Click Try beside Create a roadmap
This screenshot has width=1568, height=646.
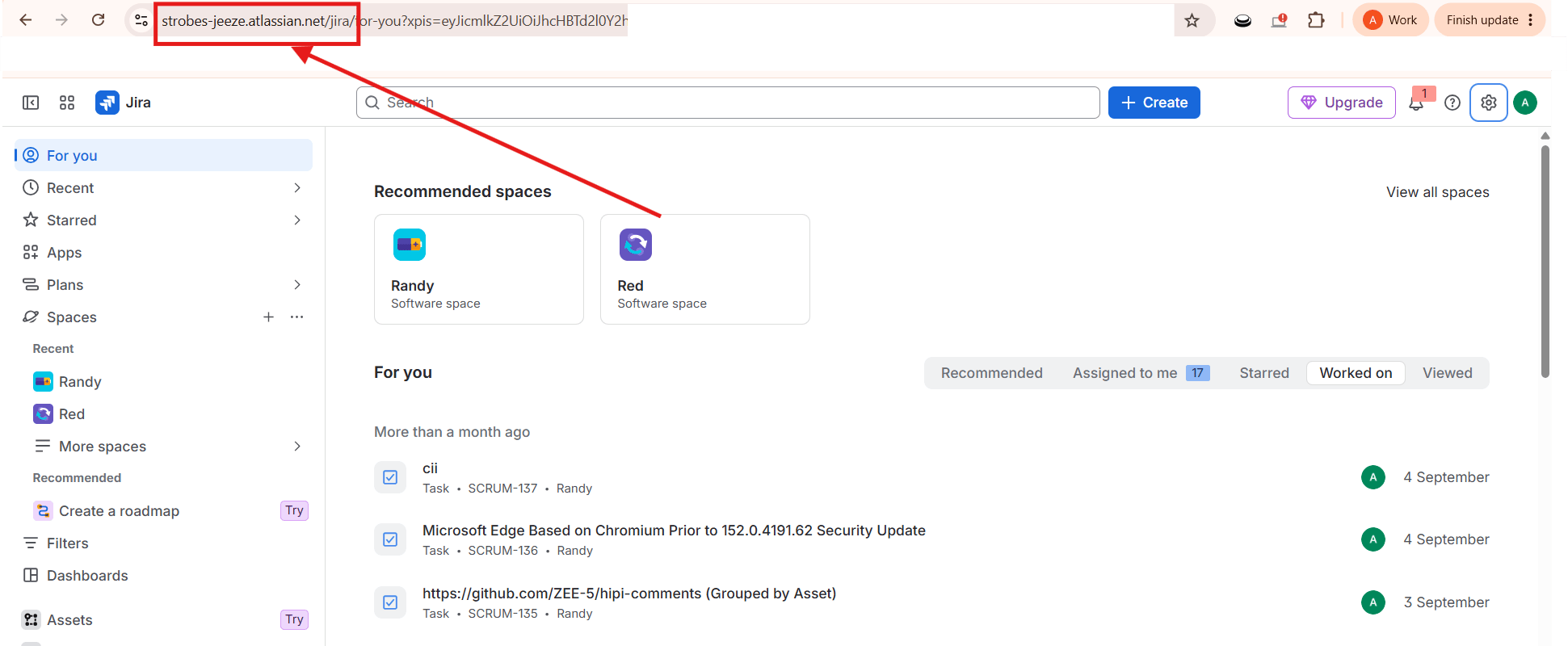coord(294,510)
